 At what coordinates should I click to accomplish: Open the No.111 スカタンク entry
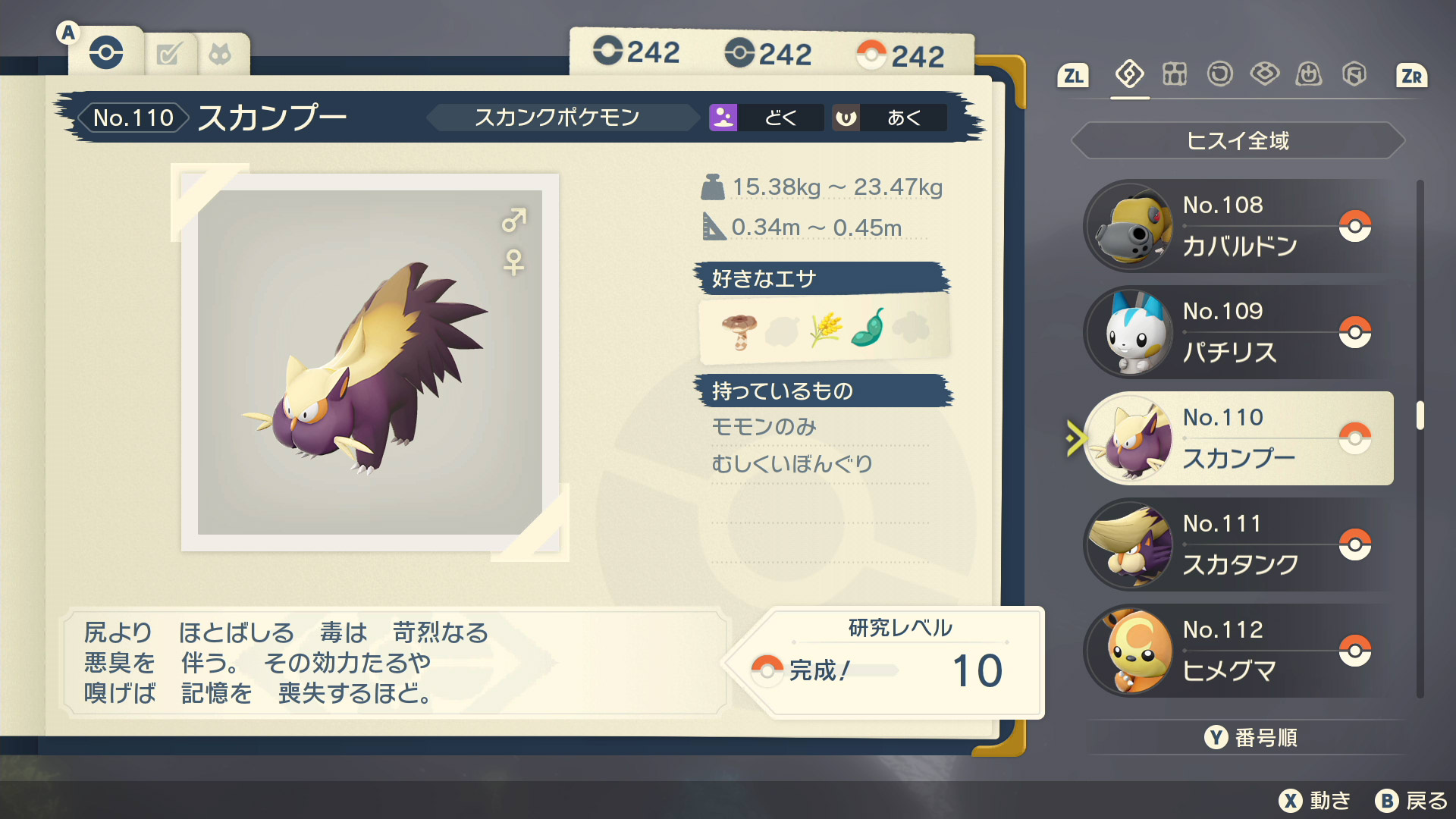click(x=1239, y=544)
